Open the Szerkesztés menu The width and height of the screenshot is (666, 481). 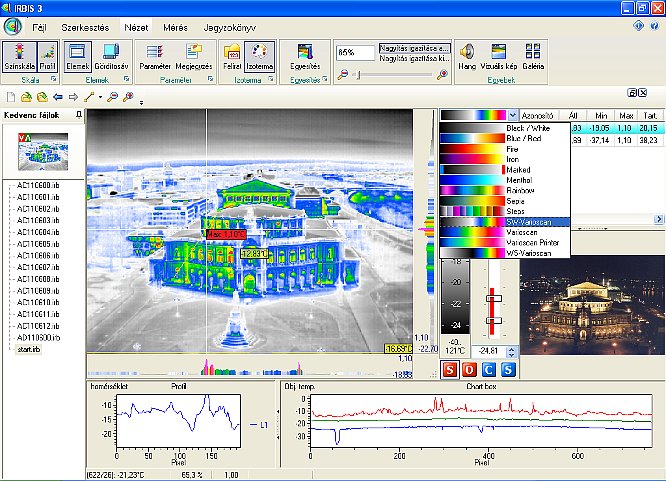[85, 28]
